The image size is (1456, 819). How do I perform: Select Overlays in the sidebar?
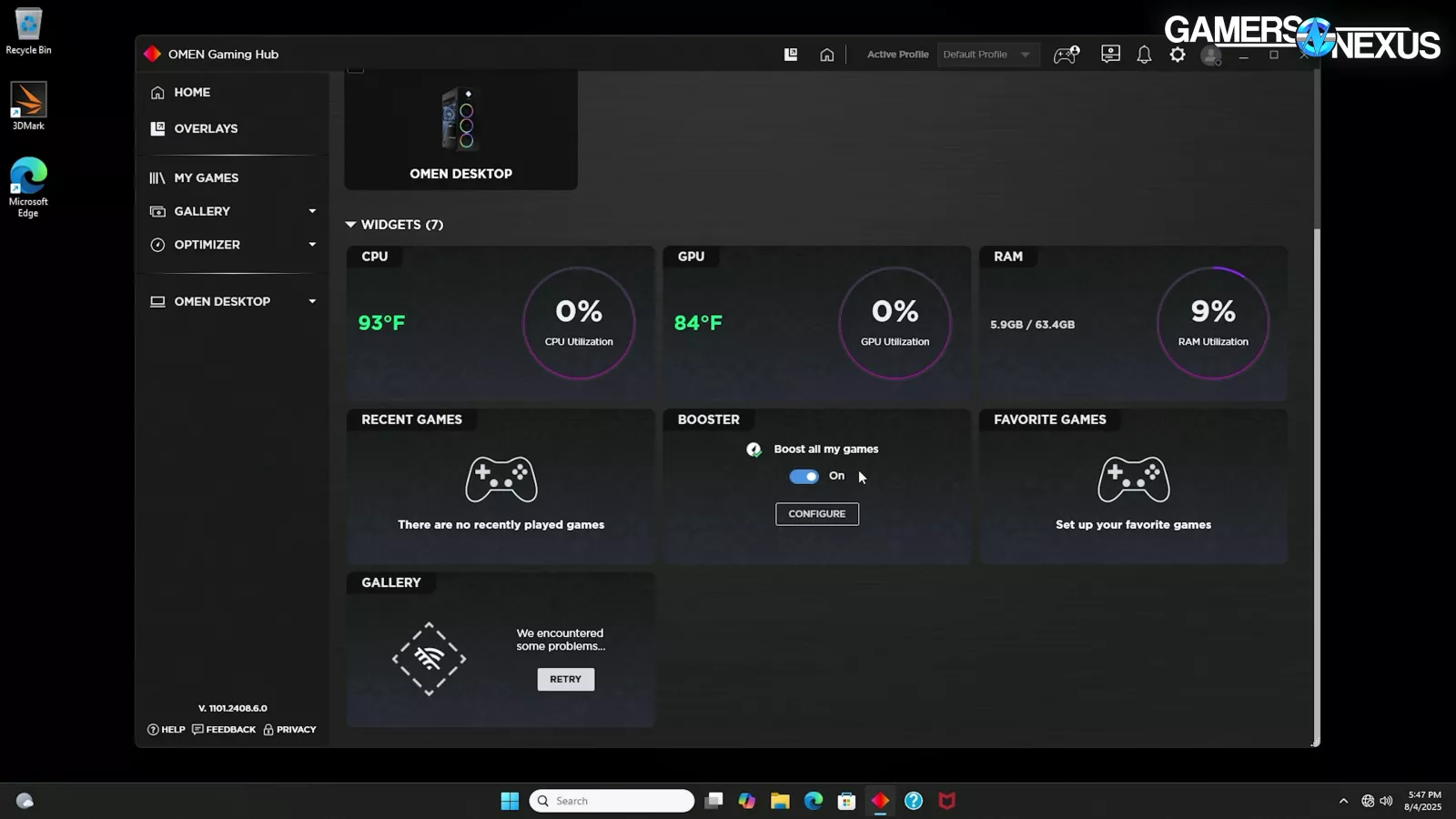[x=206, y=128]
